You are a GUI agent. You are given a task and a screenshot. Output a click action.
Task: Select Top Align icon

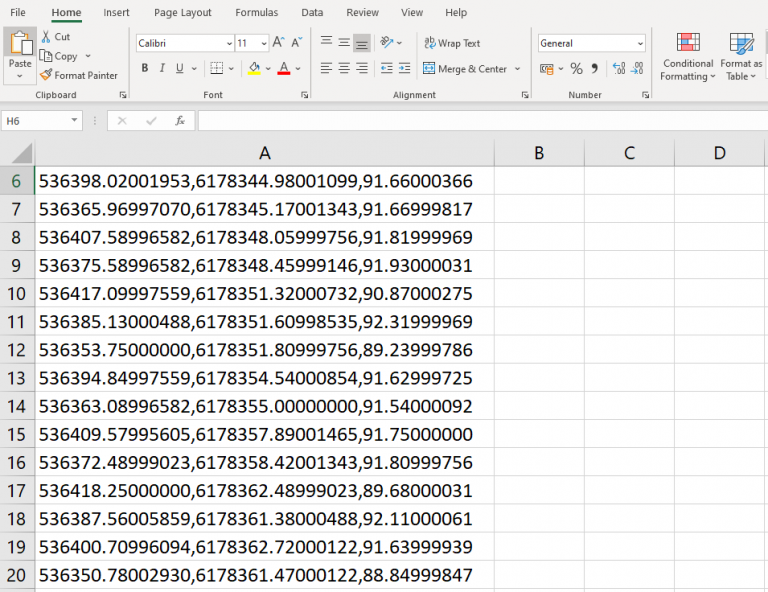(x=327, y=42)
